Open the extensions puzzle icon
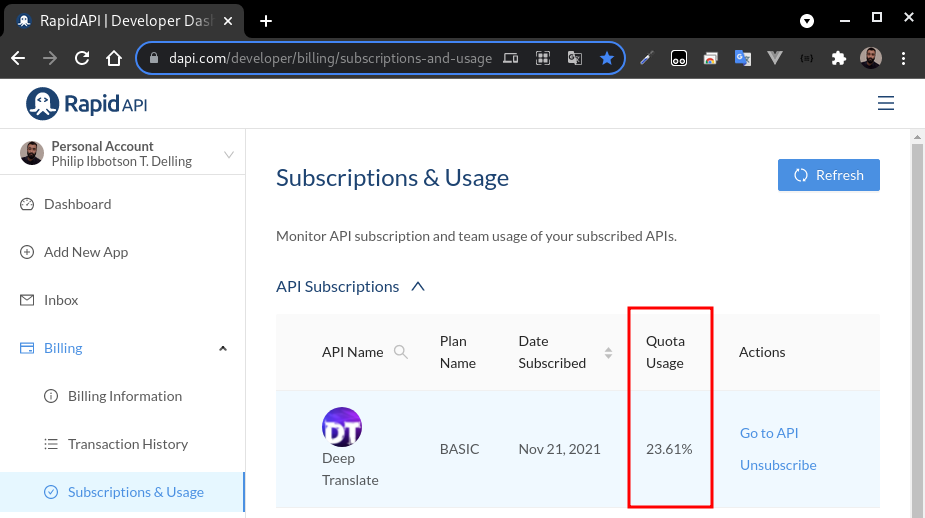The image size is (925, 518). tap(838, 58)
